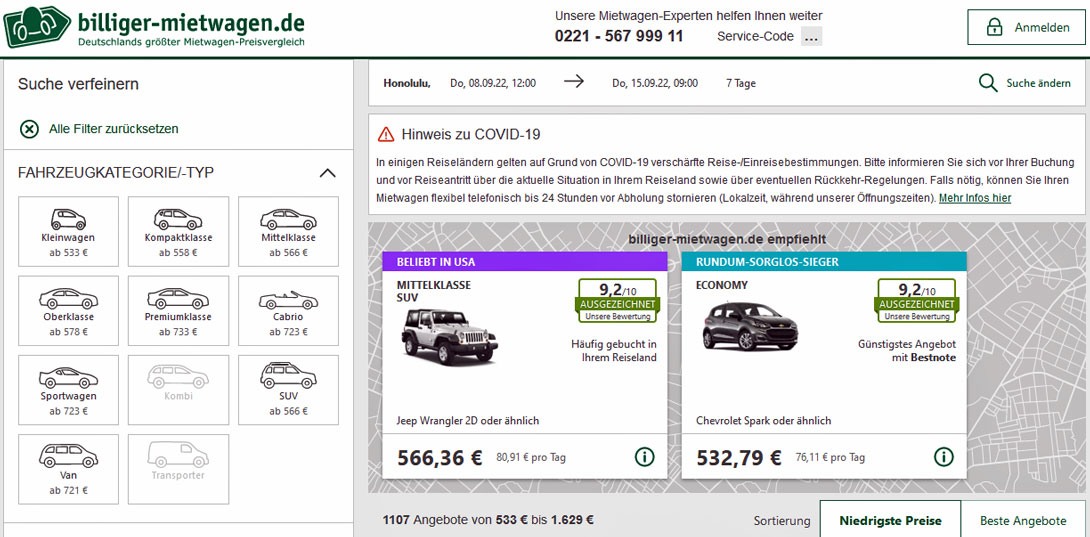Select the Transporter vehicle category
Viewport: 1090px width, 537px height.
[x=178, y=470]
